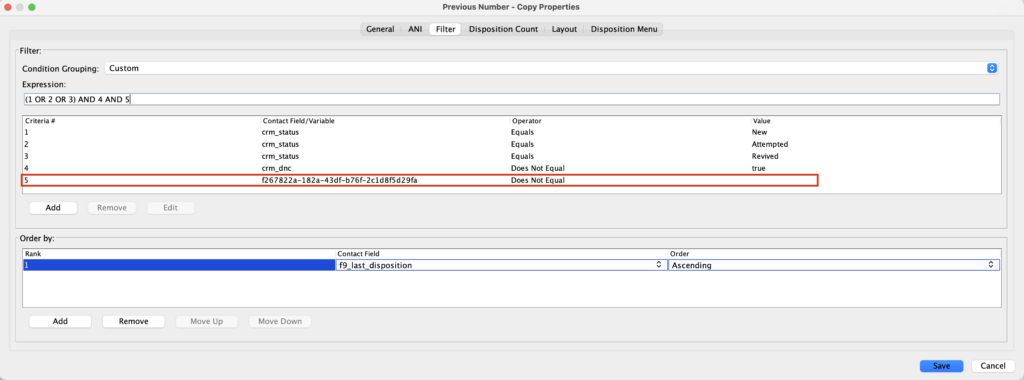Image resolution: width=1024 pixels, height=380 pixels.
Task: Open the Condition Grouping dropdown
Action: [x=551, y=68]
